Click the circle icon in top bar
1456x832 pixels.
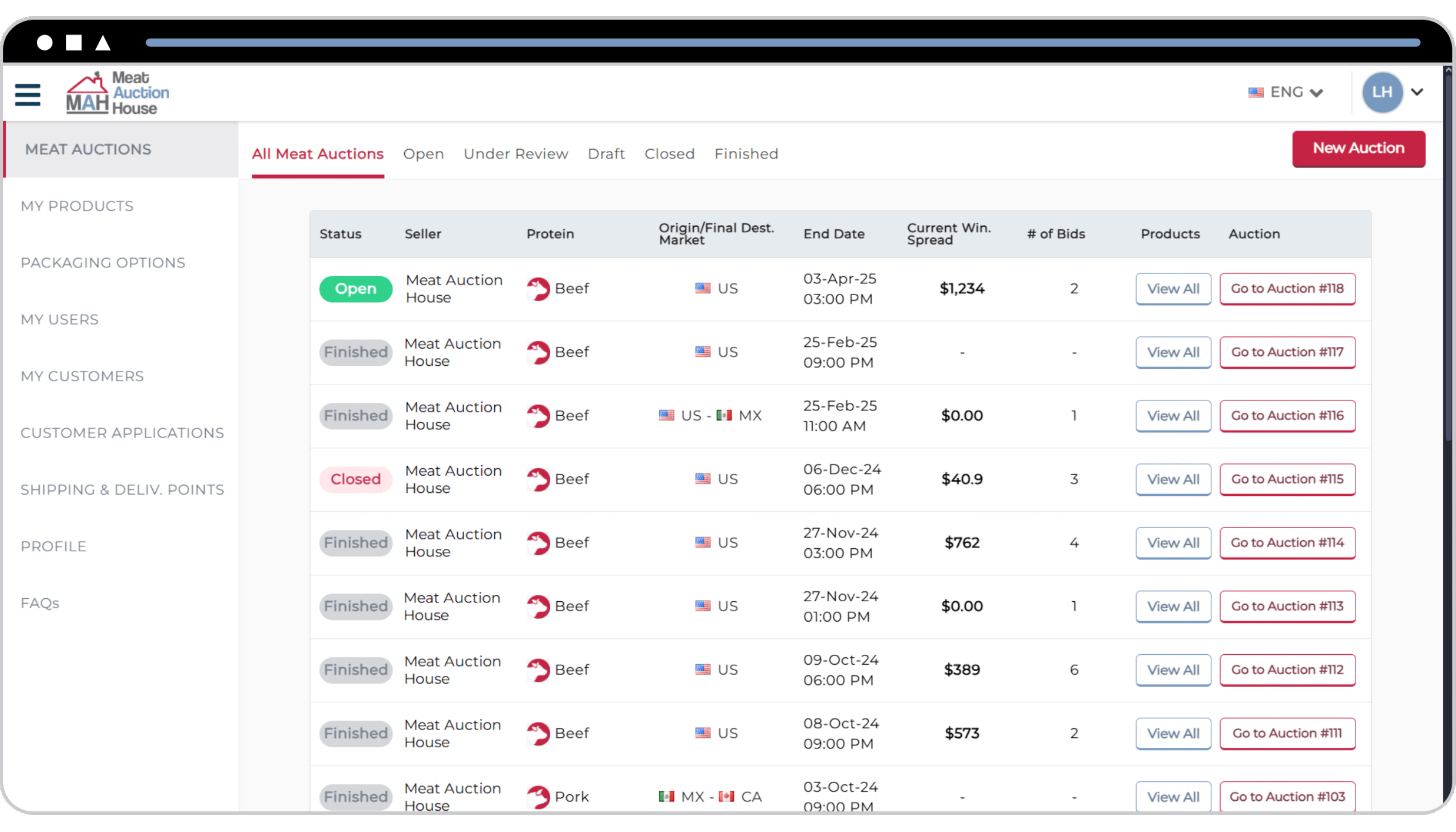[x=44, y=43]
